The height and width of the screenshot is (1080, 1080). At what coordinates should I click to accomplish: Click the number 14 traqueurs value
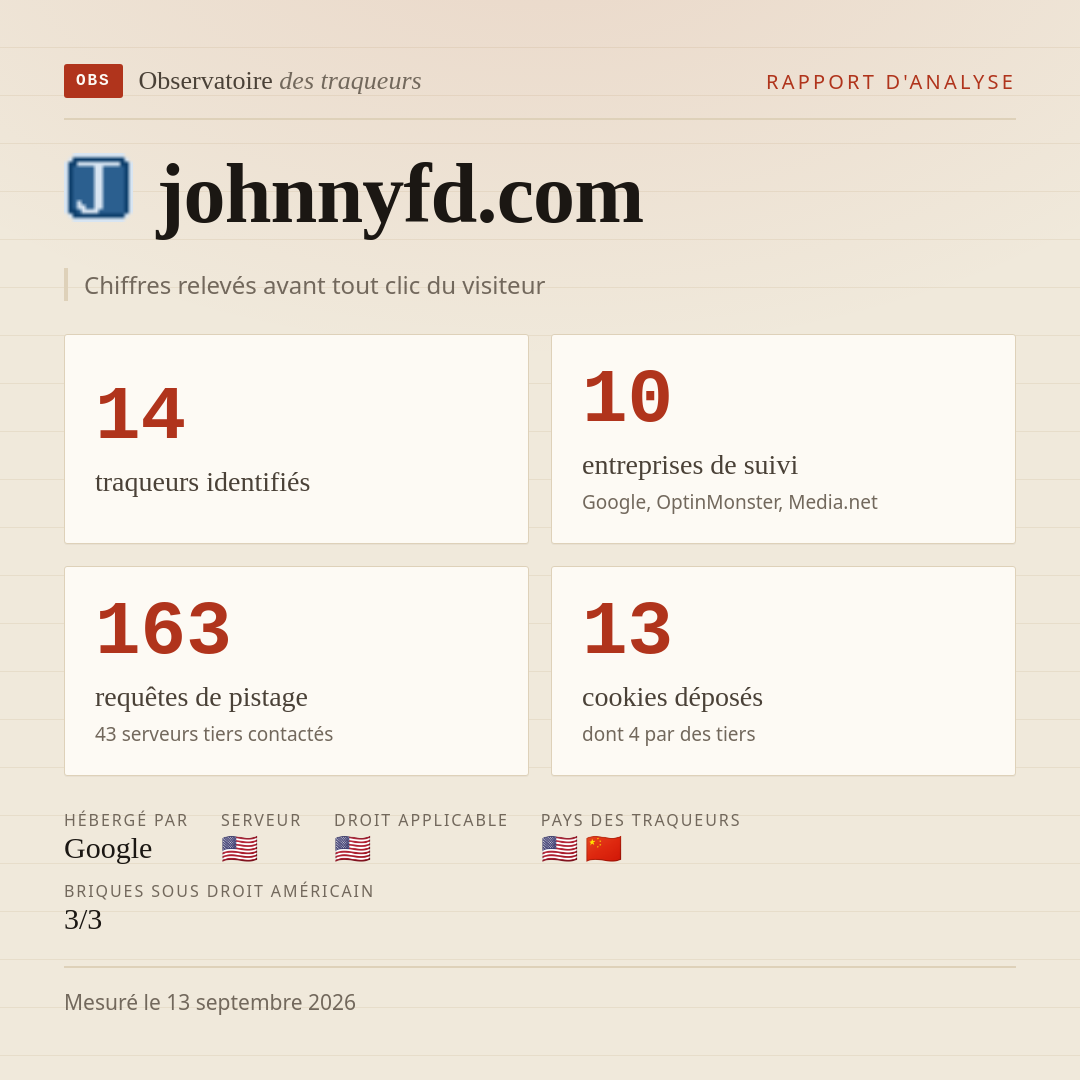(x=141, y=414)
